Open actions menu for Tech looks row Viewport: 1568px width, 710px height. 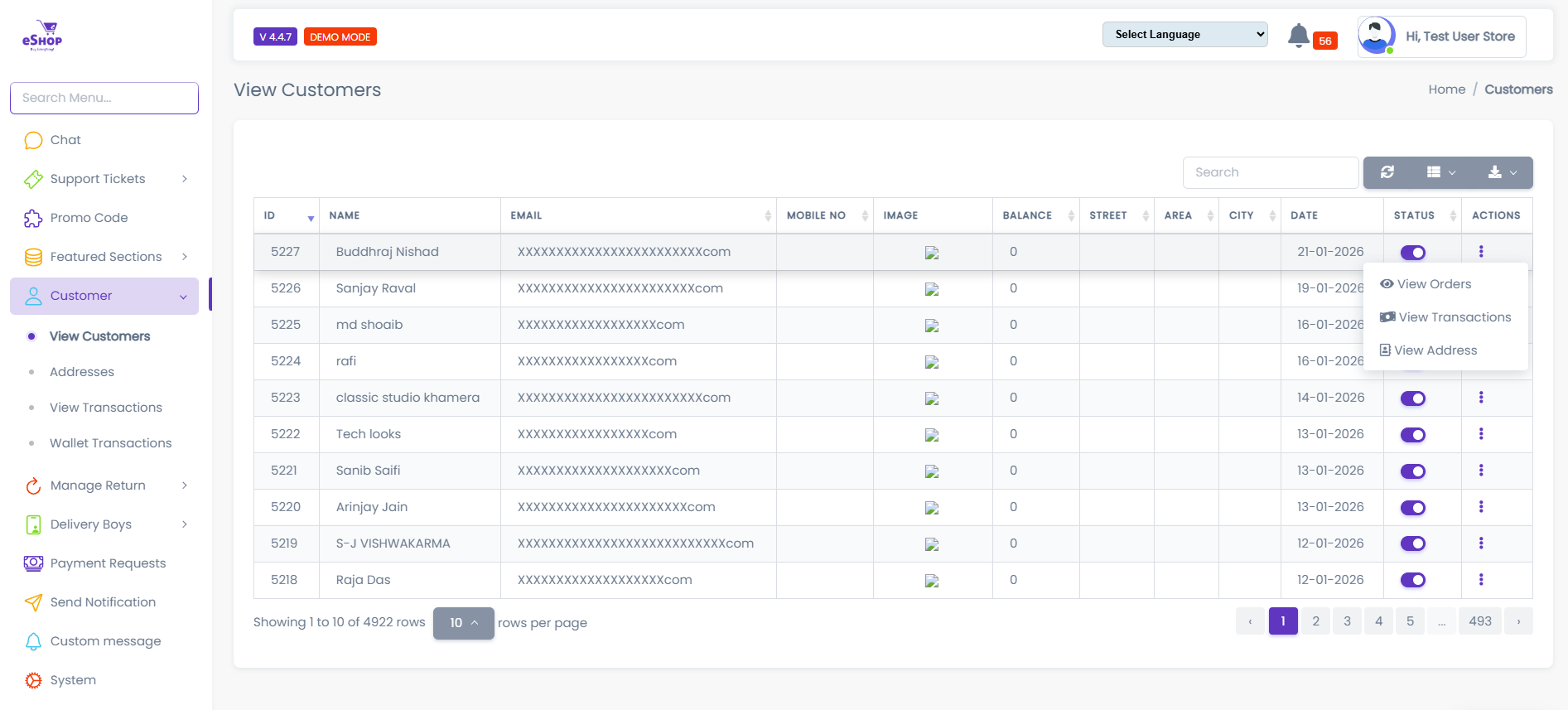(1481, 434)
